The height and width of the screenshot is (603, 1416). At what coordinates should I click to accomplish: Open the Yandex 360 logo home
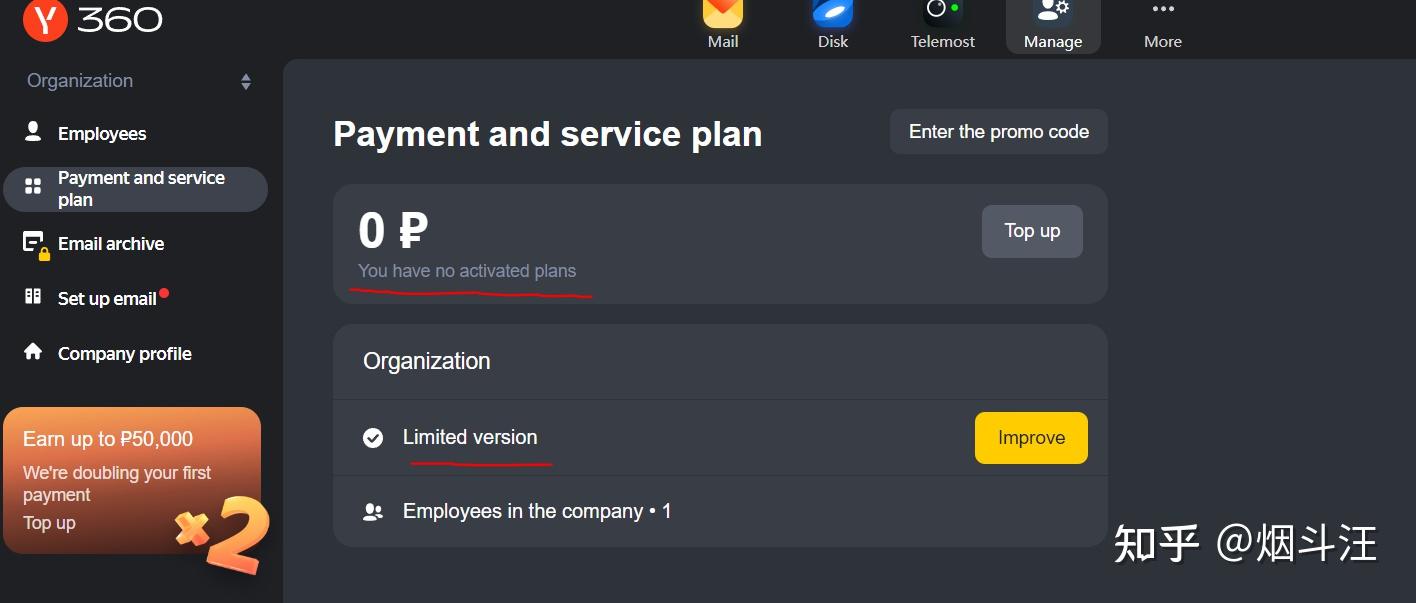tap(92, 19)
